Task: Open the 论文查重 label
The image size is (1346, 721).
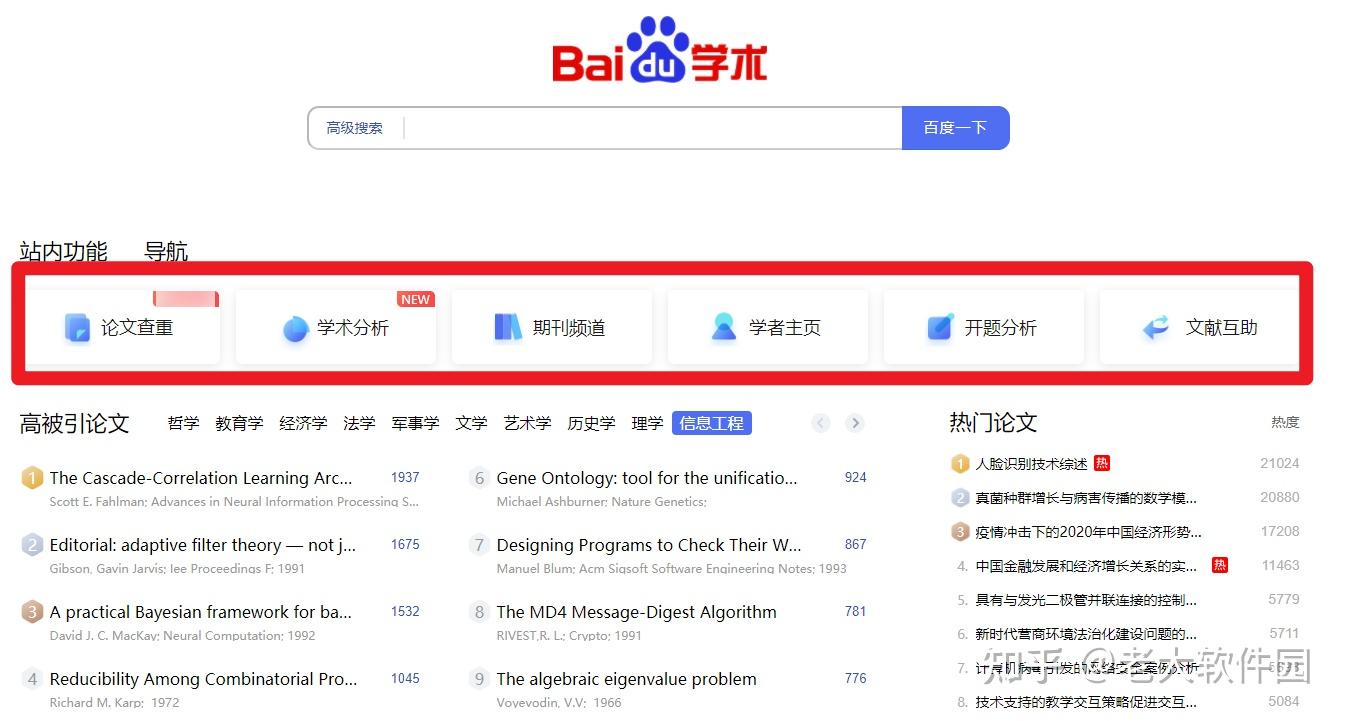Action: click(137, 328)
